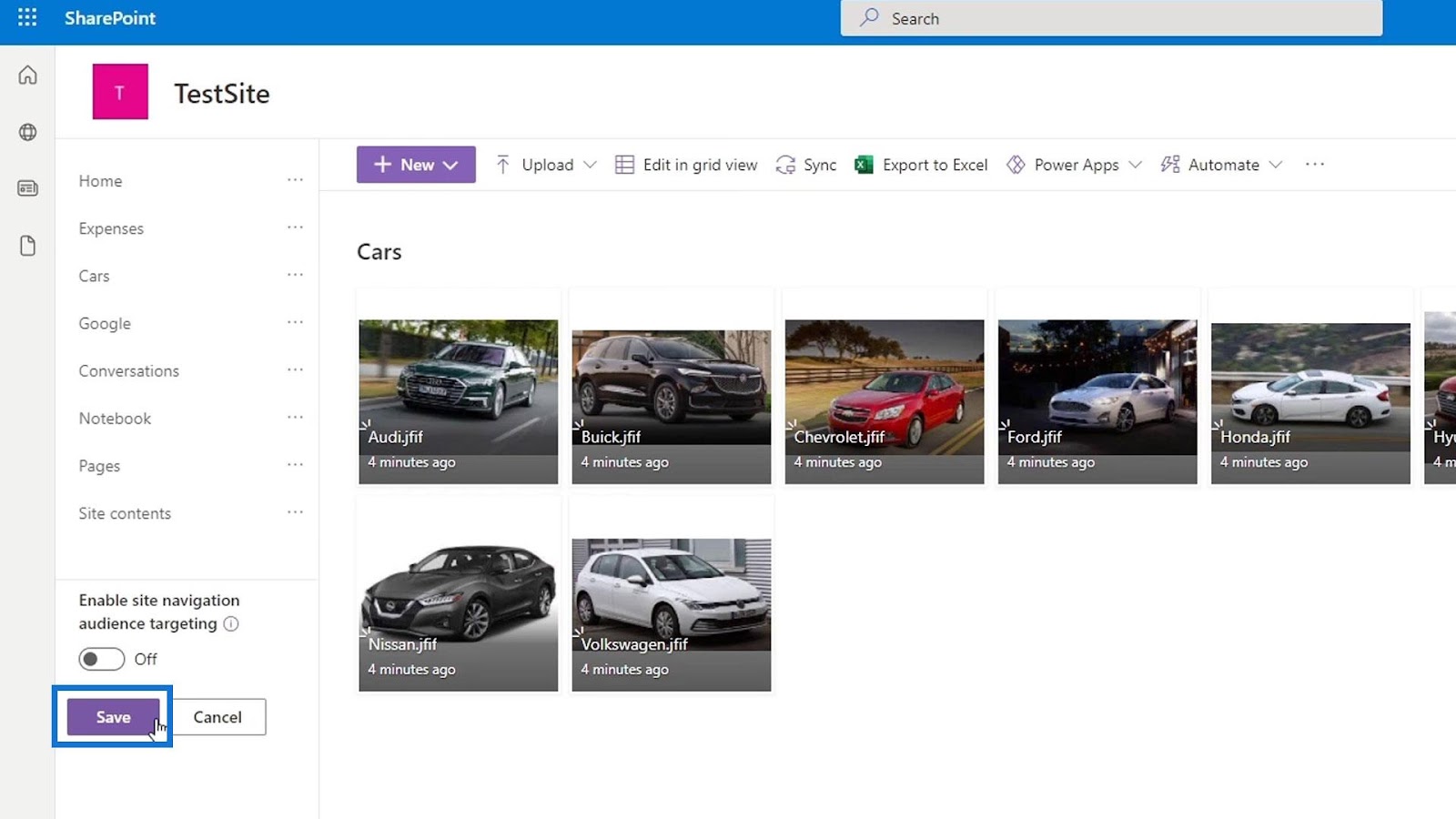The image size is (1456, 819).
Task: Open the Volkswagen.jfif thumbnail
Action: point(672,614)
